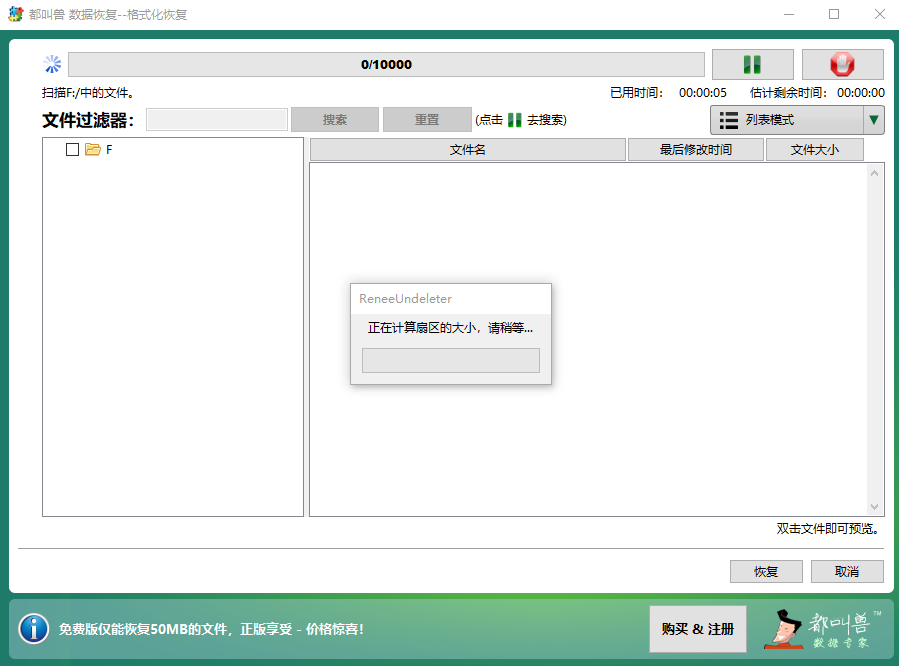This screenshot has width=899, height=666.
Task: Maximize the 都叫兽 数据恢复 window
Action: [x=834, y=14]
